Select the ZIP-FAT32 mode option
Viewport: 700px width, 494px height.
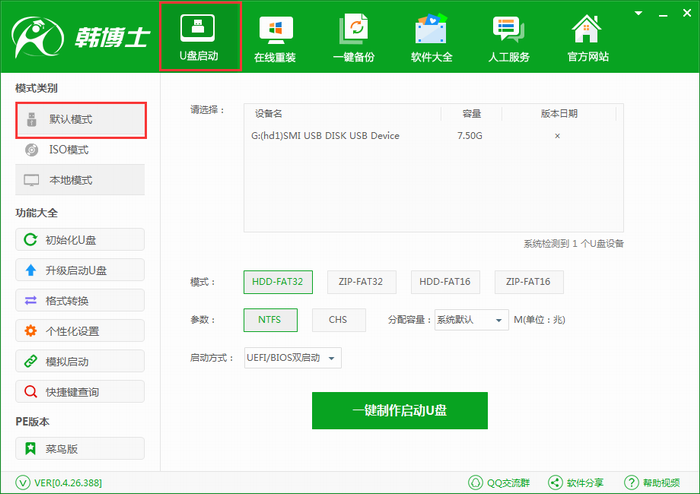click(x=361, y=283)
